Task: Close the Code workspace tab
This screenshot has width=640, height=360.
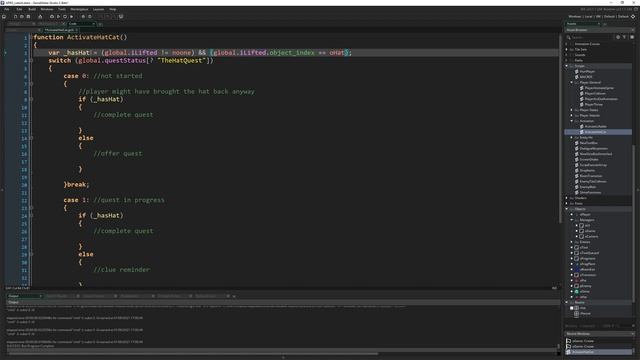Action: [x=93, y=24]
